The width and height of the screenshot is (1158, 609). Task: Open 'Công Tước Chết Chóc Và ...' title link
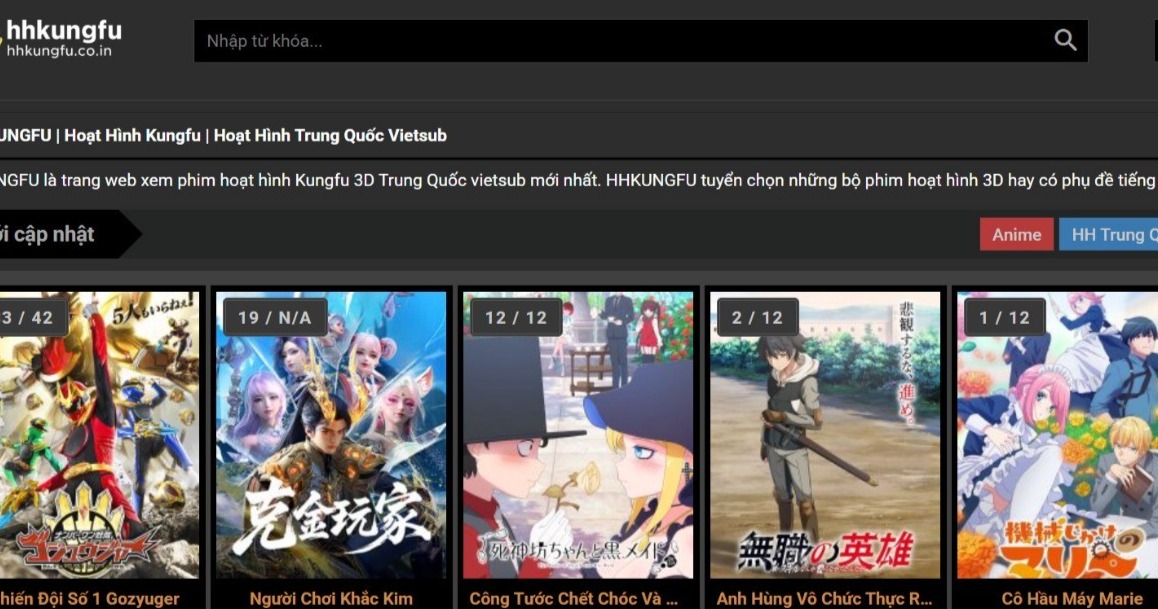pos(574,599)
